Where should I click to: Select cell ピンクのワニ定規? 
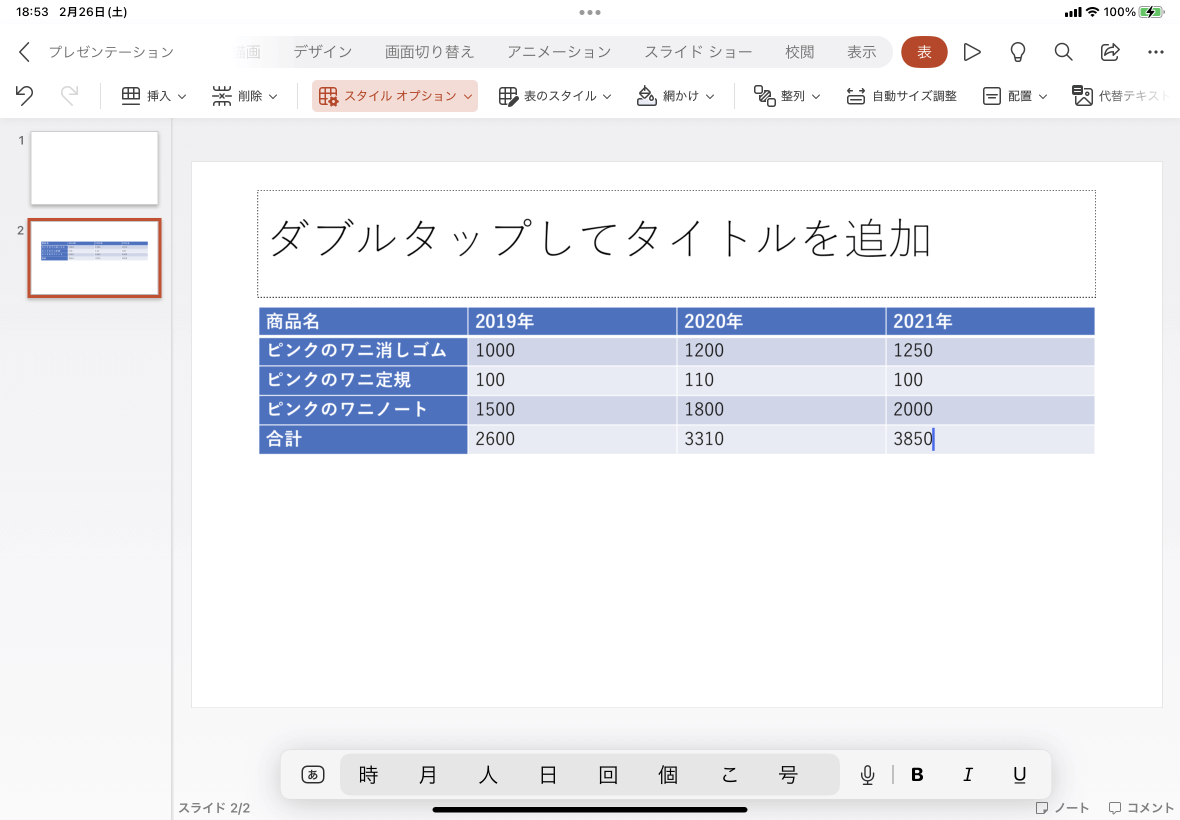pos(363,380)
